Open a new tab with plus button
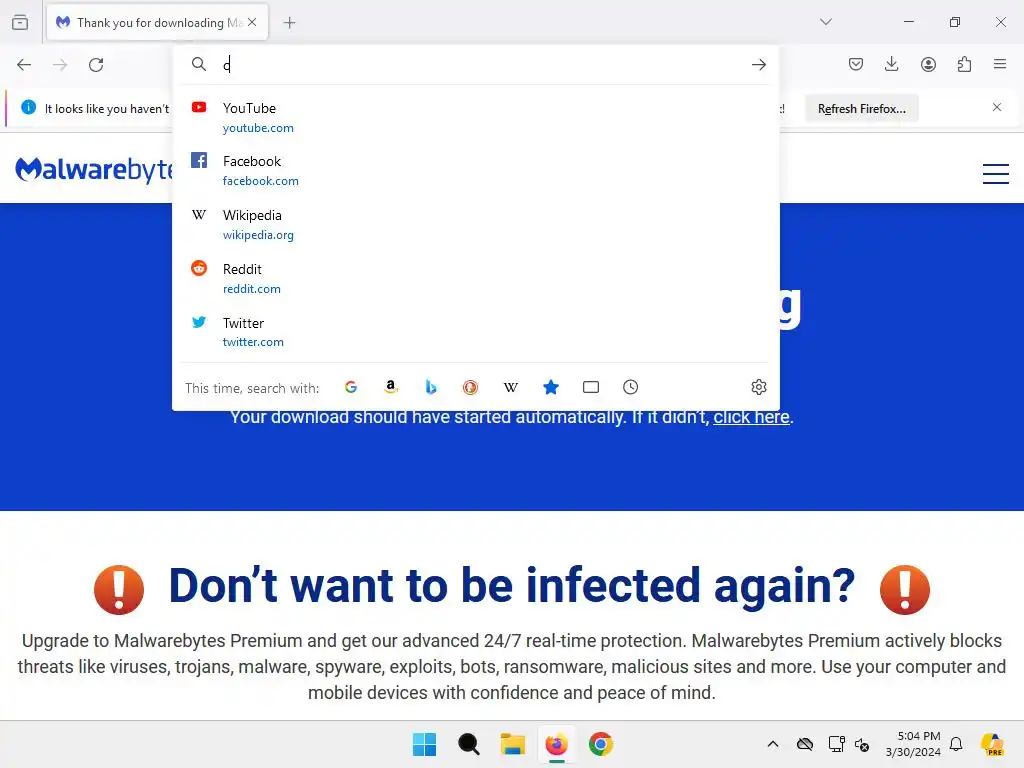 pos(289,23)
